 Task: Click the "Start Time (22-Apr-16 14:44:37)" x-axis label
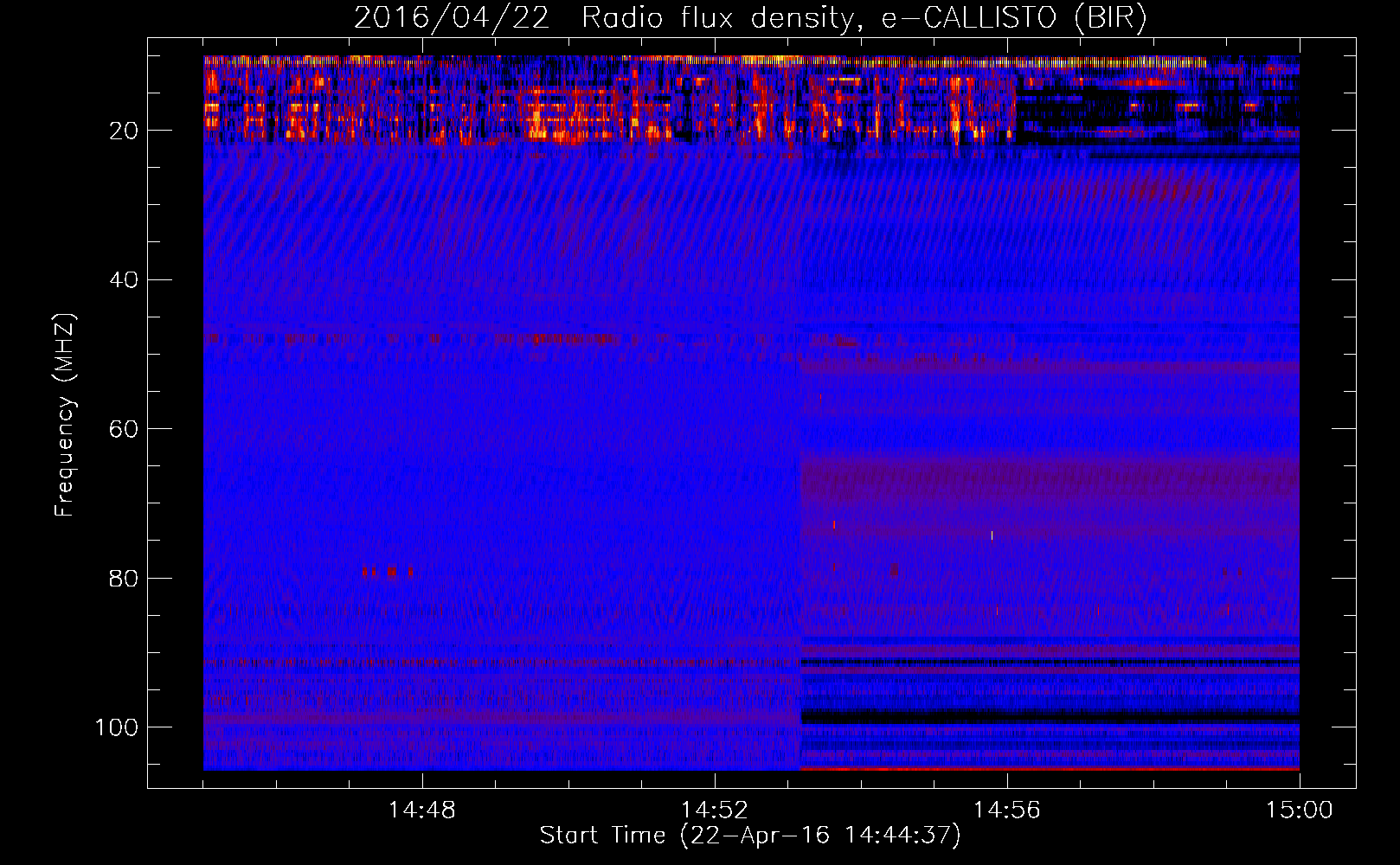tap(750, 836)
